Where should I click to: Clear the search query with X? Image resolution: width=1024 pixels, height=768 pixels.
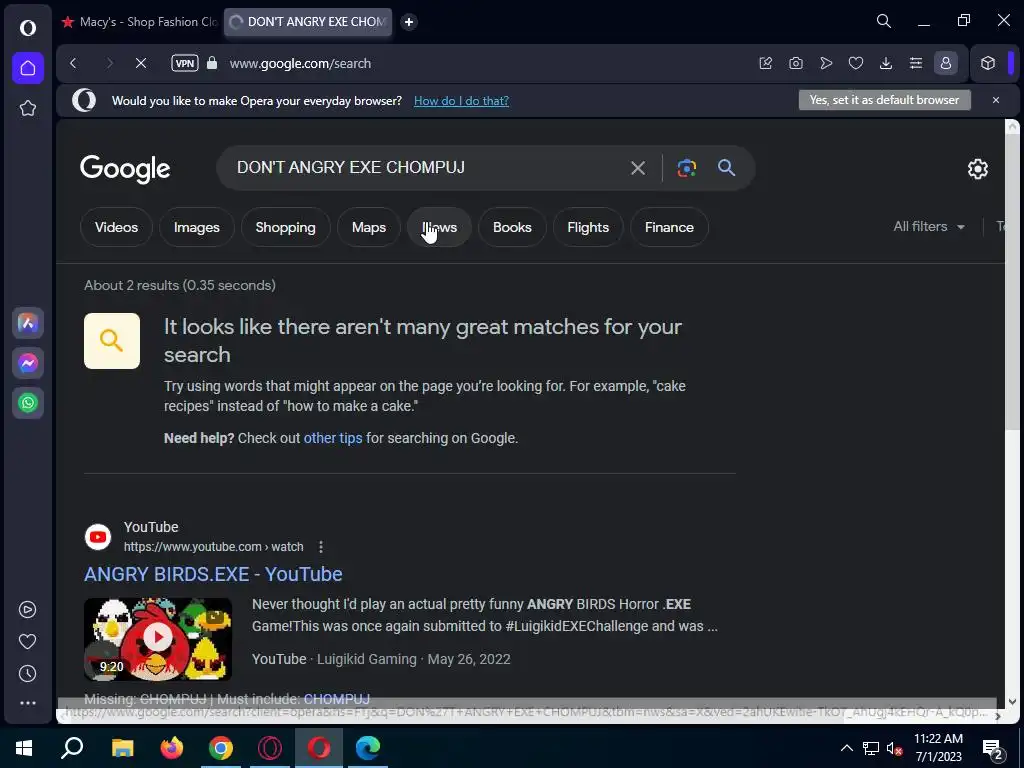[x=638, y=168]
